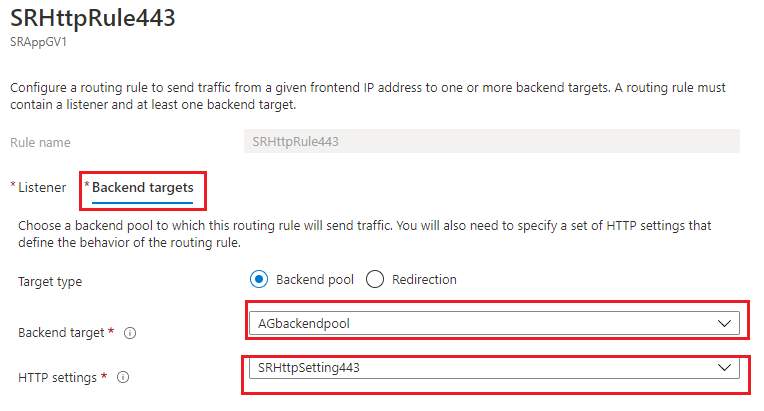Select the Backend pool radio button
Image resolution: width=764 pixels, height=411 pixels.
(x=258, y=279)
